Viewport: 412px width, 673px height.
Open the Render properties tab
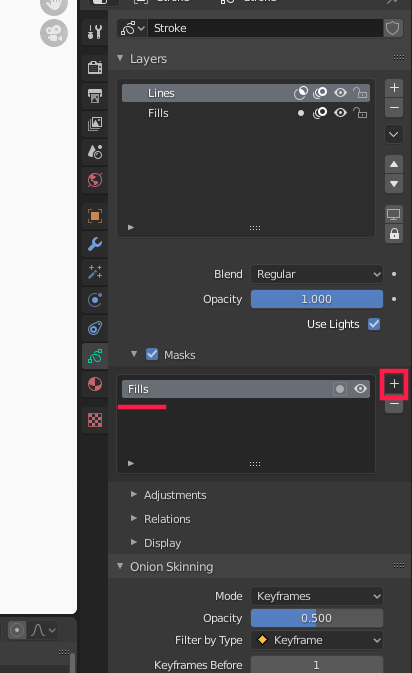coord(95,67)
